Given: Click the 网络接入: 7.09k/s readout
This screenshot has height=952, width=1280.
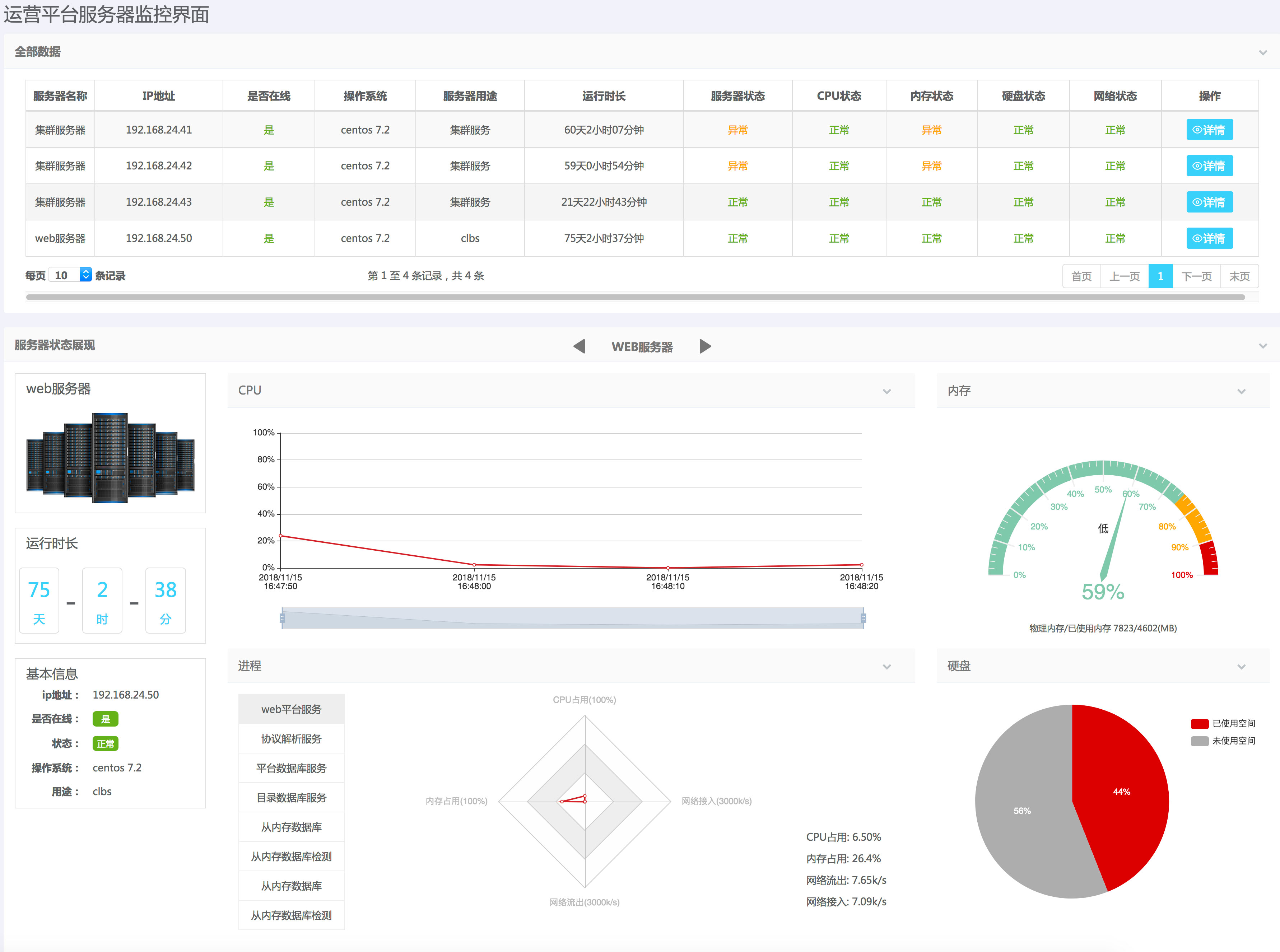Looking at the screenshot, I should [846, 902].
